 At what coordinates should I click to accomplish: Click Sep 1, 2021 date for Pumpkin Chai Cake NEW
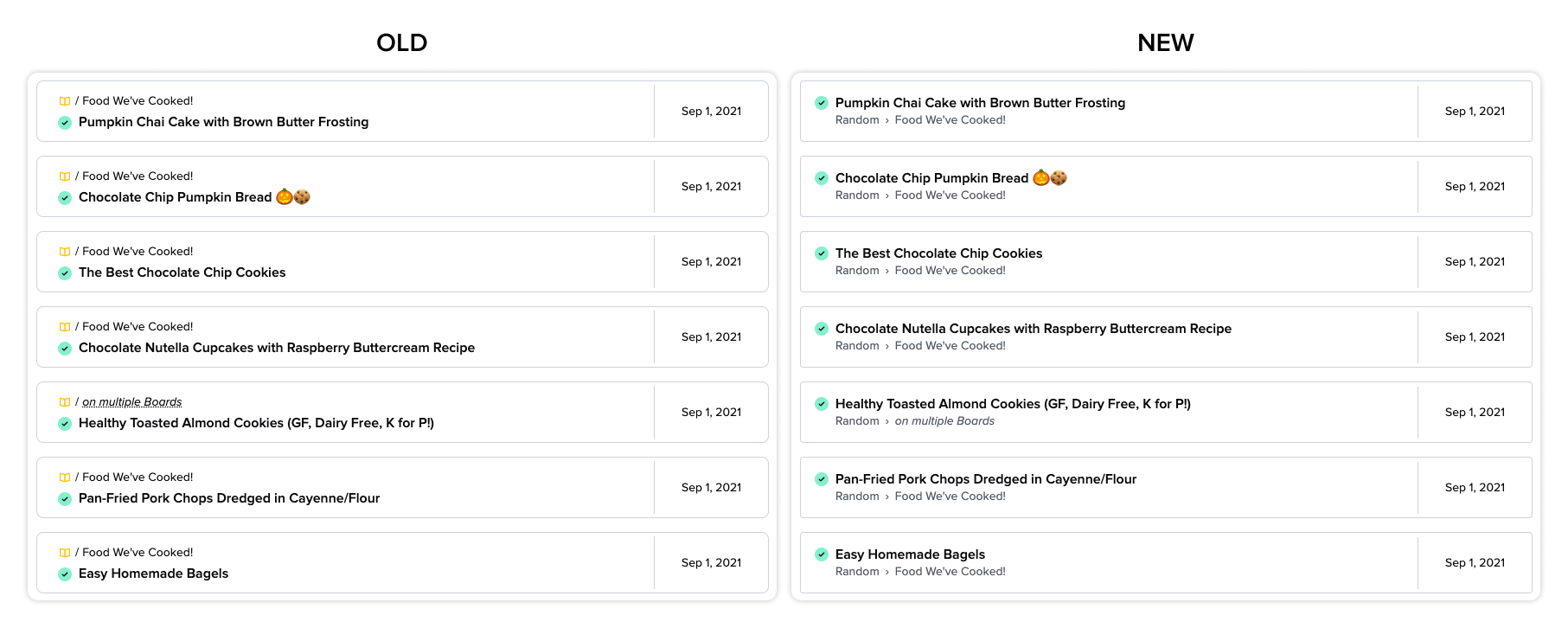point(1475,112)
